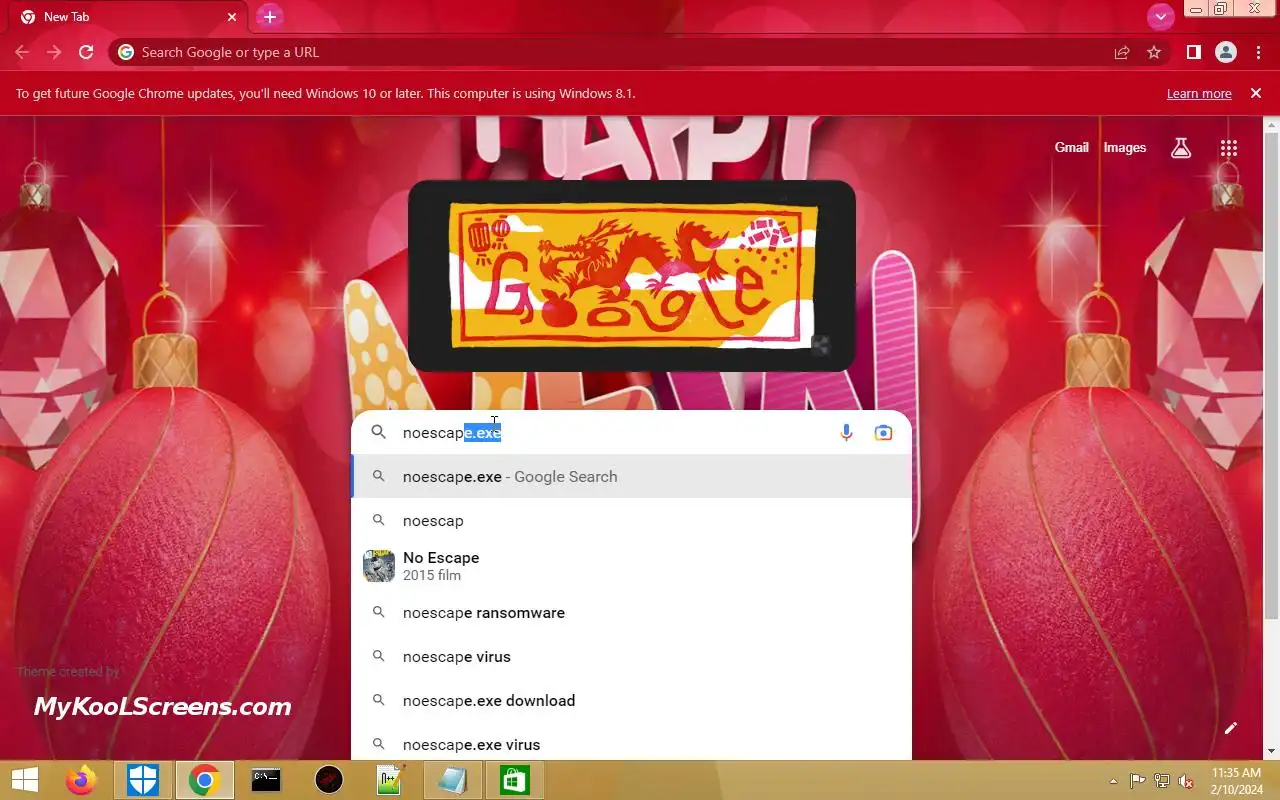
Task: Open the Windows Start button
Action: pyautogui.click(x=25, y=780)
